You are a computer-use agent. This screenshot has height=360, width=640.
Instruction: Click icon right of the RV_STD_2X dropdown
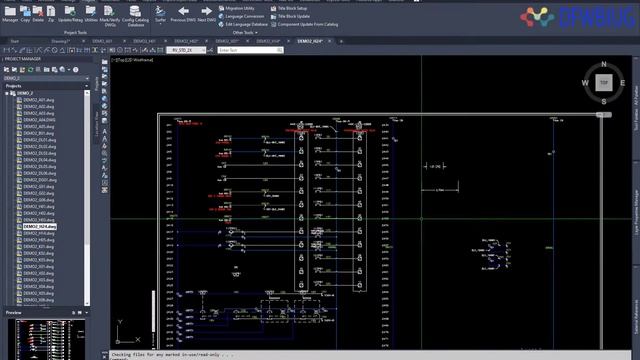[210, 50]
